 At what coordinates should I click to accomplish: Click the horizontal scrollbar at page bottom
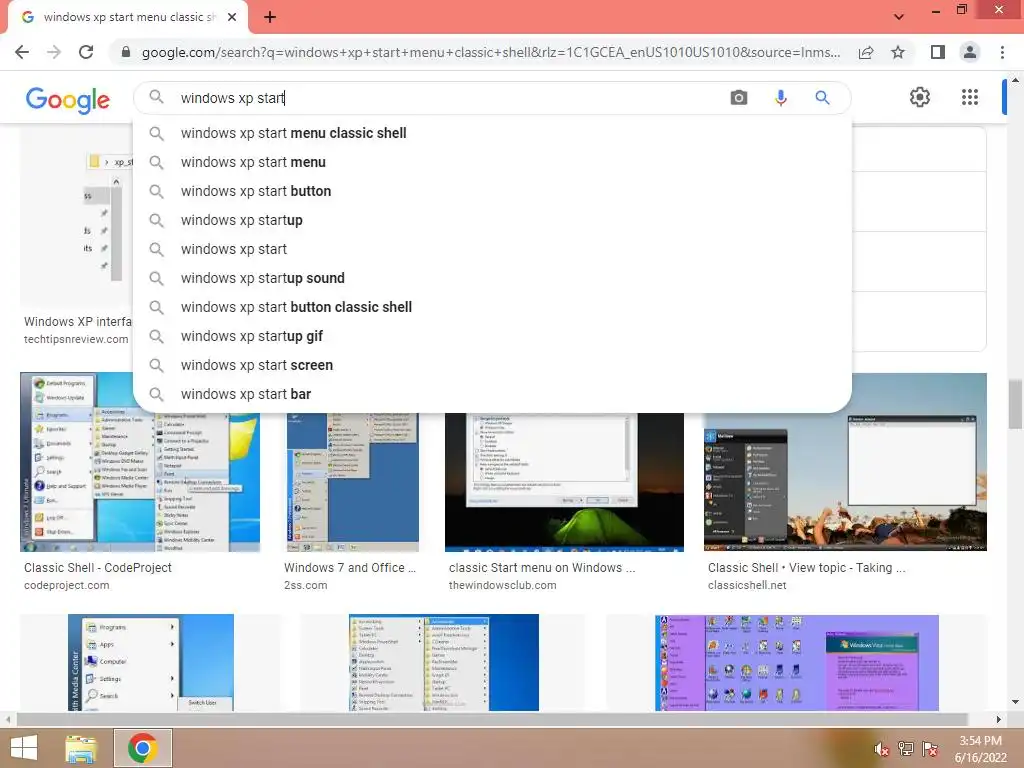click(491, 719)
